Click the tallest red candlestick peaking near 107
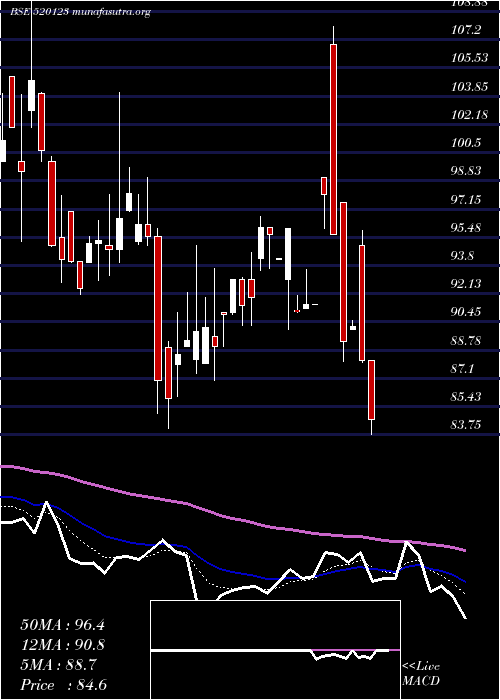This screenshot has height=700, width=500. pos(333,139)
